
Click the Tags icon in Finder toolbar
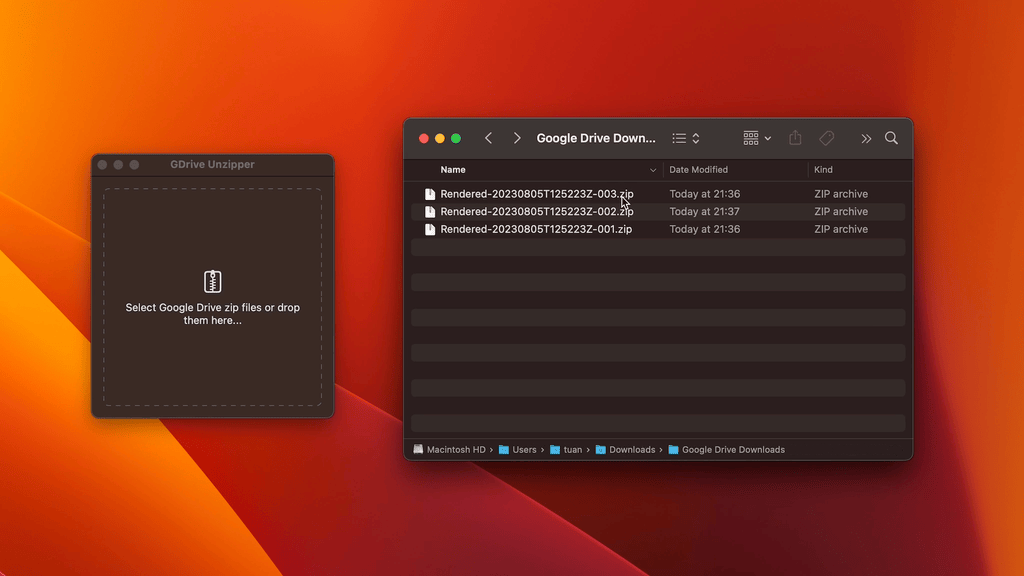pyautogui.click(x=827, y=138)
